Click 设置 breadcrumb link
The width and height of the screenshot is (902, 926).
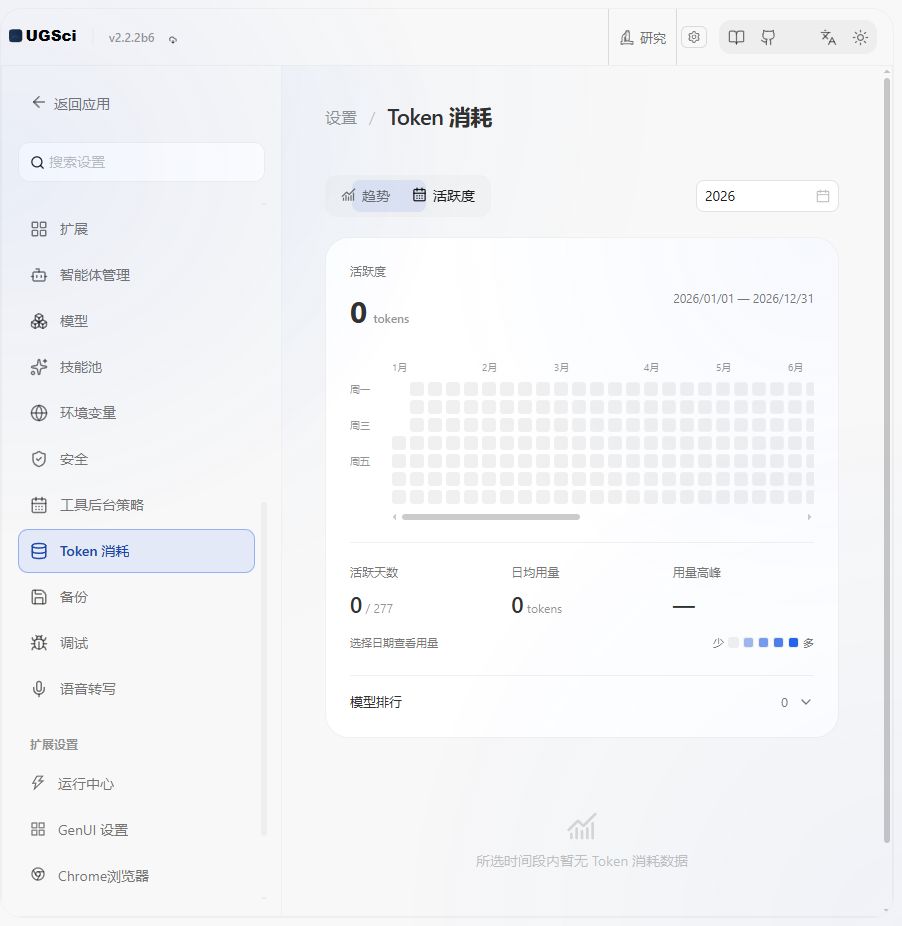point(341,118)
